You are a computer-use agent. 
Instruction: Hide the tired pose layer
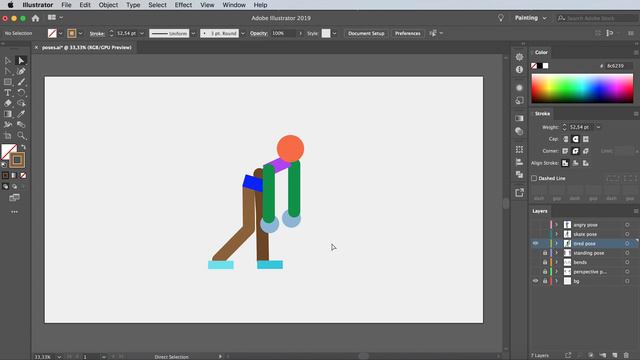point(536,244)
